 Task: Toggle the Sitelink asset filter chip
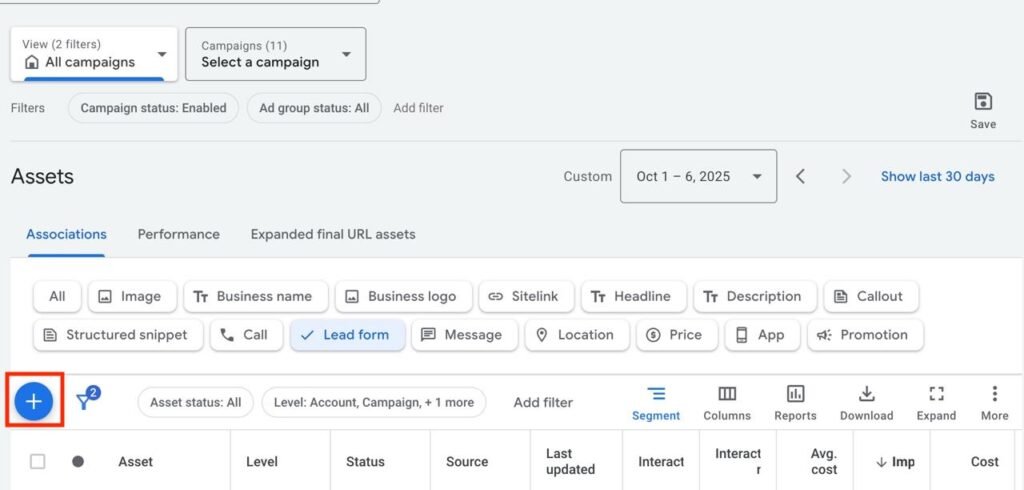pos(524,296)
